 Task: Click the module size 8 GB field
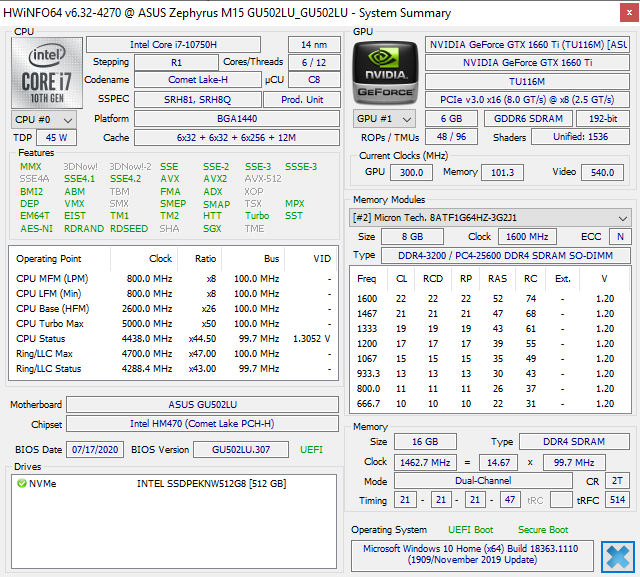coord(412,237)
